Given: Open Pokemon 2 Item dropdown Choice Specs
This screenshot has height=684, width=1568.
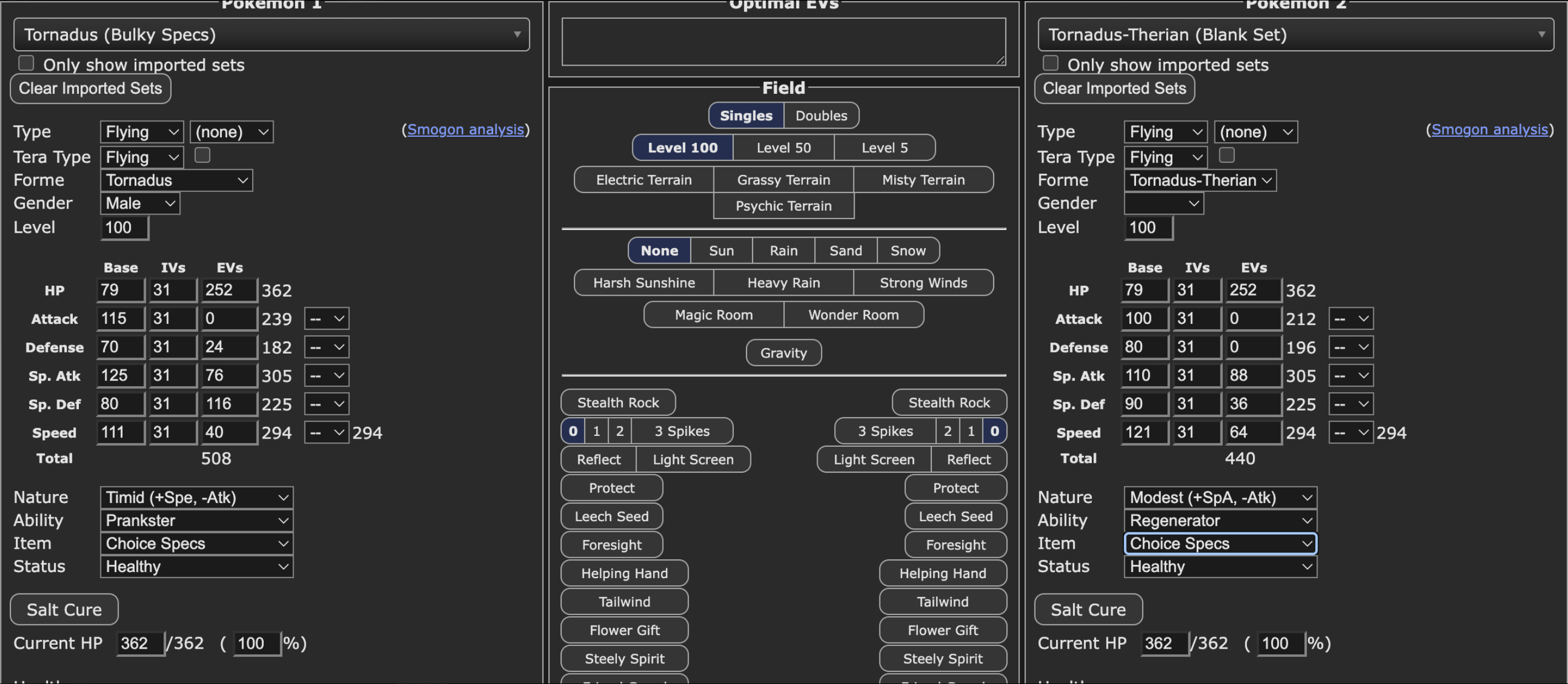Looking at the screenshot, I should click(1220, 544).
